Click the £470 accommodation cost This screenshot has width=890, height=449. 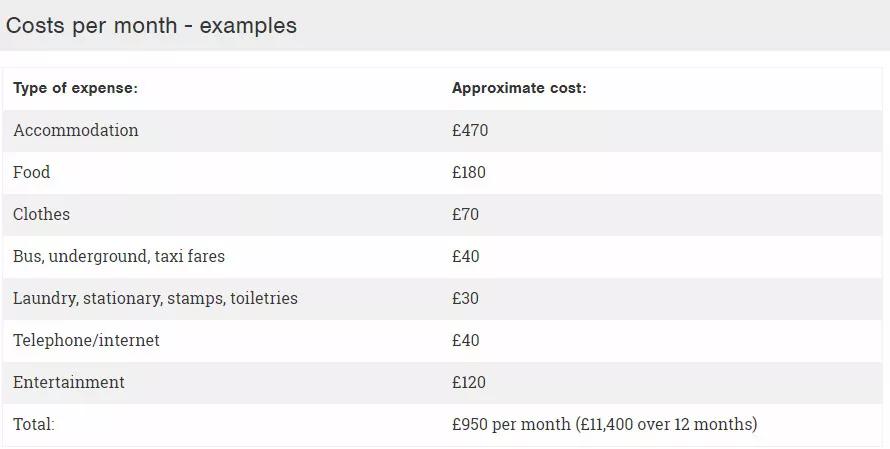(470, 130)
